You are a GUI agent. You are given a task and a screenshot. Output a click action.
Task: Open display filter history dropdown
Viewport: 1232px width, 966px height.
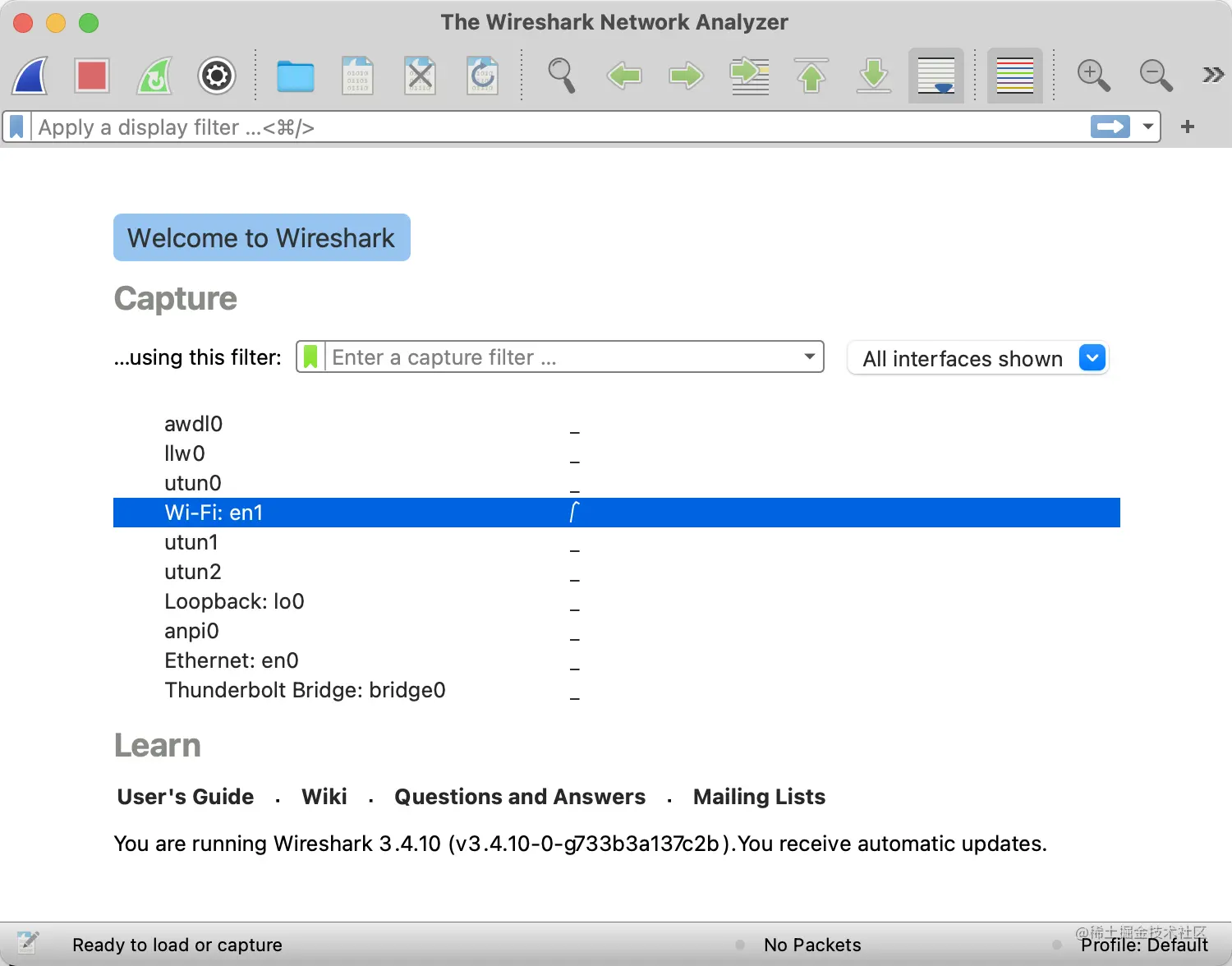tap(1147, 127)
